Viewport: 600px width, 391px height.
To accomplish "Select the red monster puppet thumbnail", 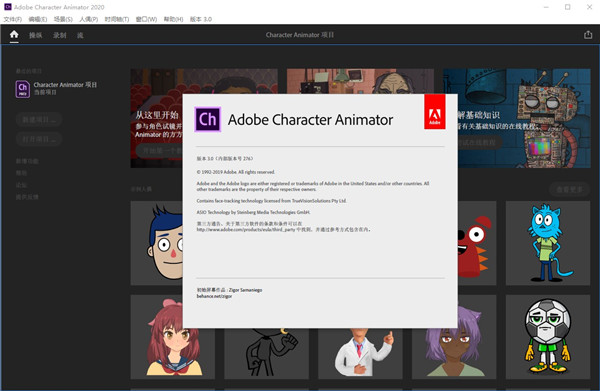I will pos(477,243).
